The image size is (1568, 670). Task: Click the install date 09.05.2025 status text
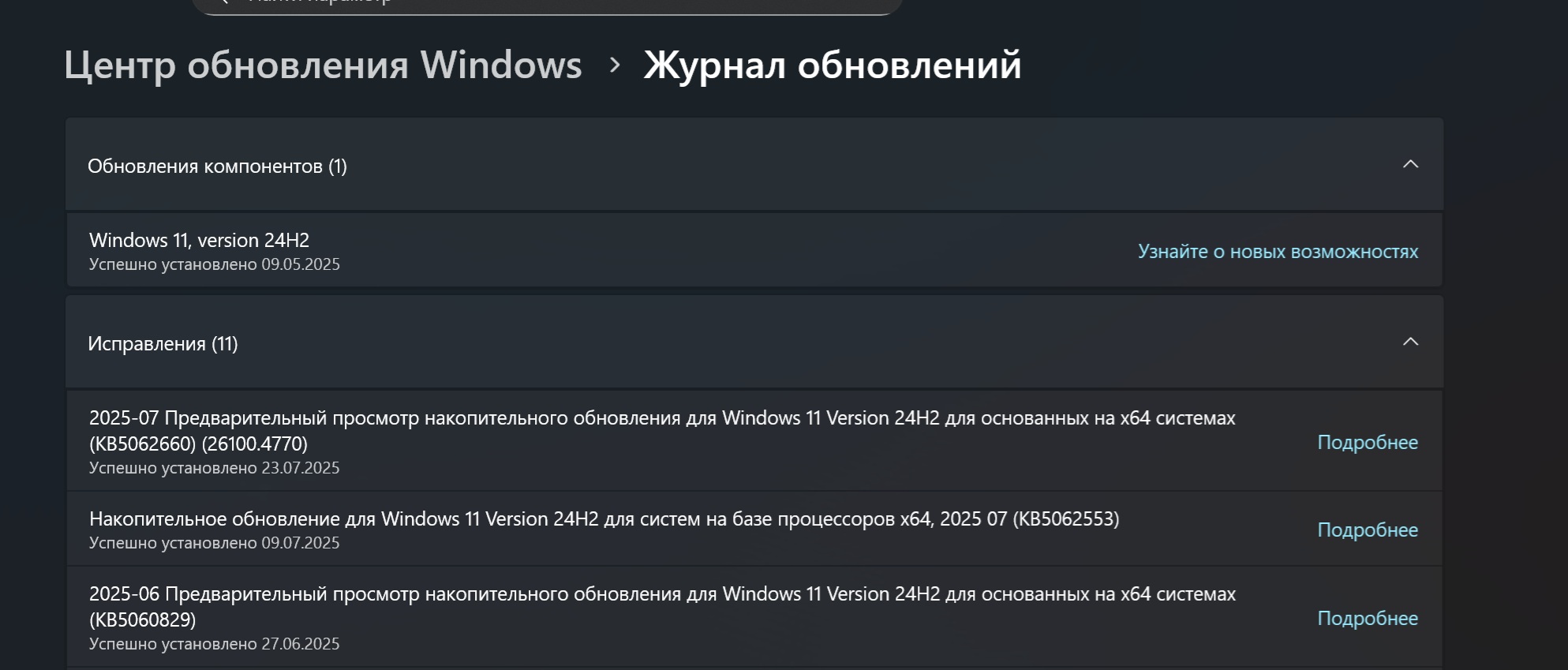click(x=214, y=264)
